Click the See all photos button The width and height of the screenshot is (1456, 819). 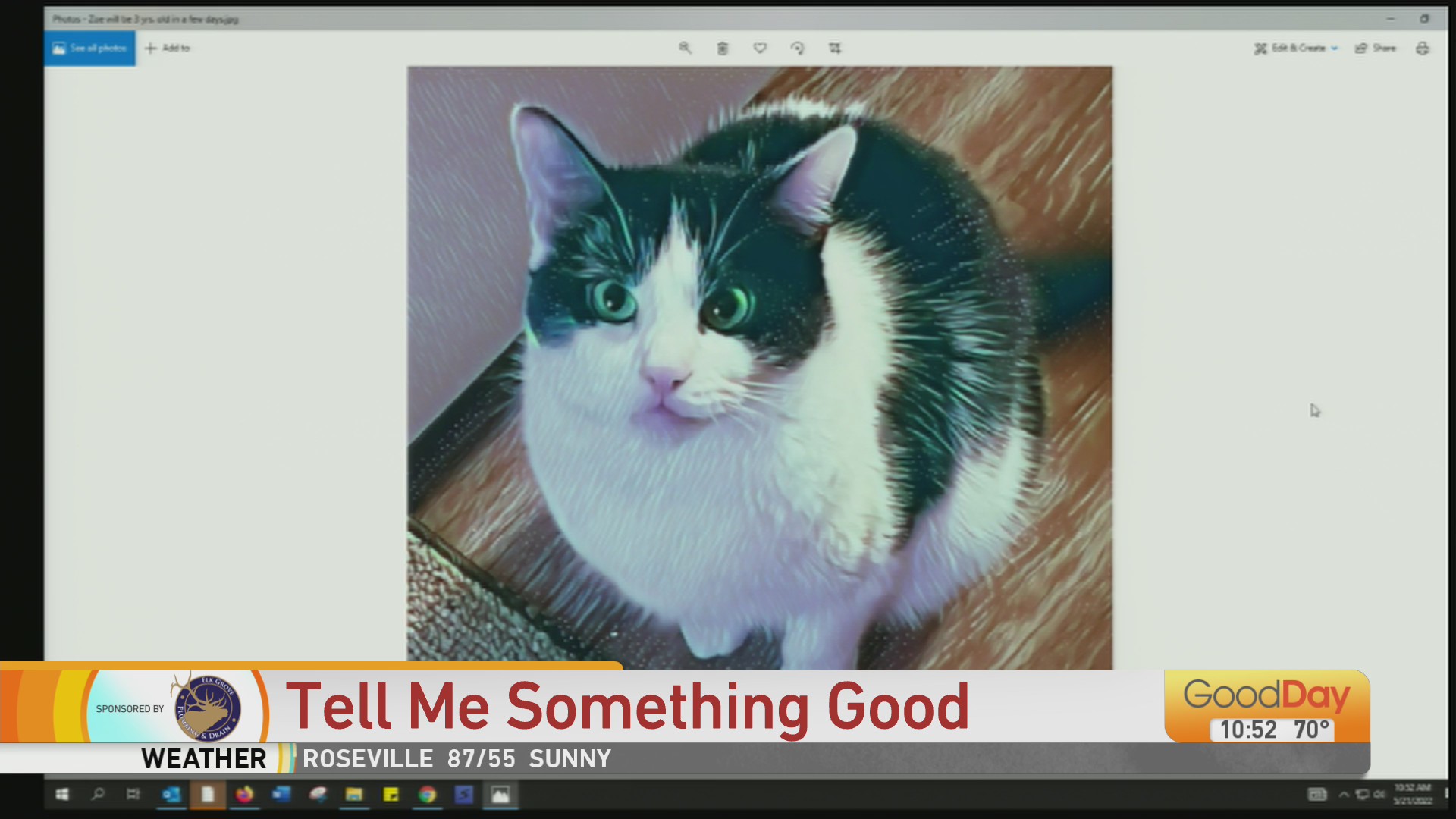point(89,48)
